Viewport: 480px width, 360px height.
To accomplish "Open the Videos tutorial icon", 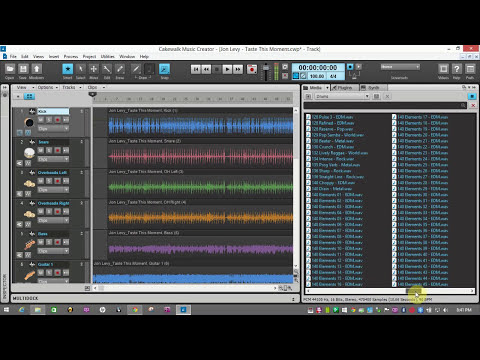I will tap(443, 69).
